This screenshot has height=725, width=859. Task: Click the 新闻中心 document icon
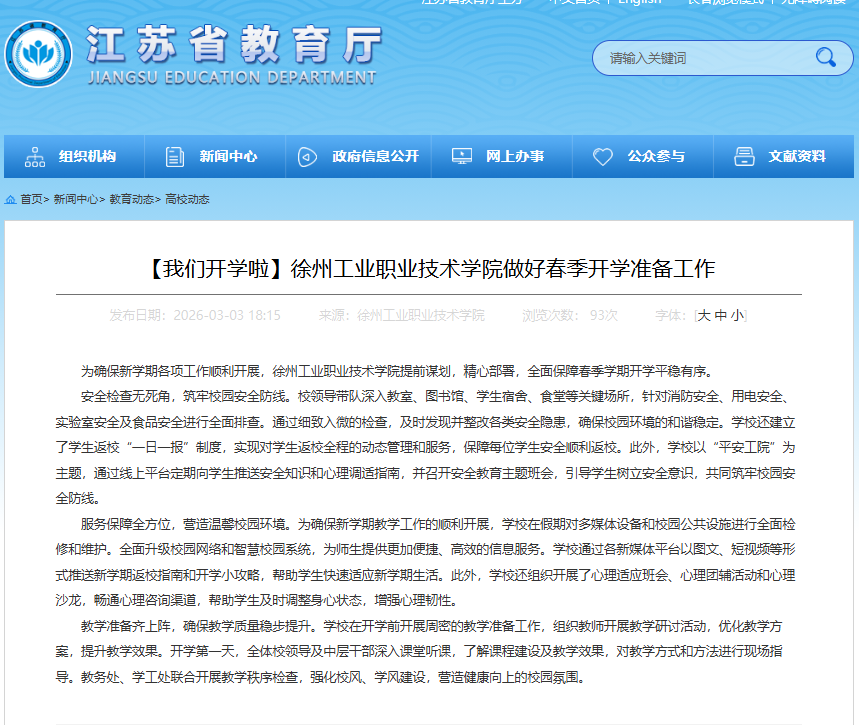175,157
